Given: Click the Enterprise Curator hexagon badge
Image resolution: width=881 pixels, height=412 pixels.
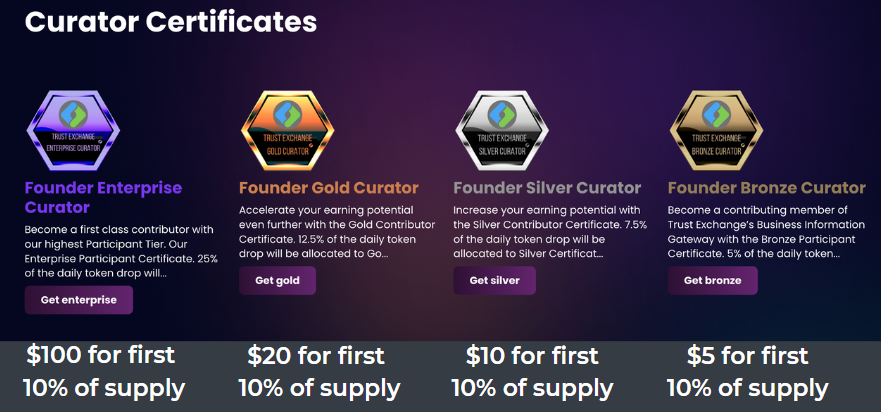Looking at the screenshot, I should coord(73,130).
